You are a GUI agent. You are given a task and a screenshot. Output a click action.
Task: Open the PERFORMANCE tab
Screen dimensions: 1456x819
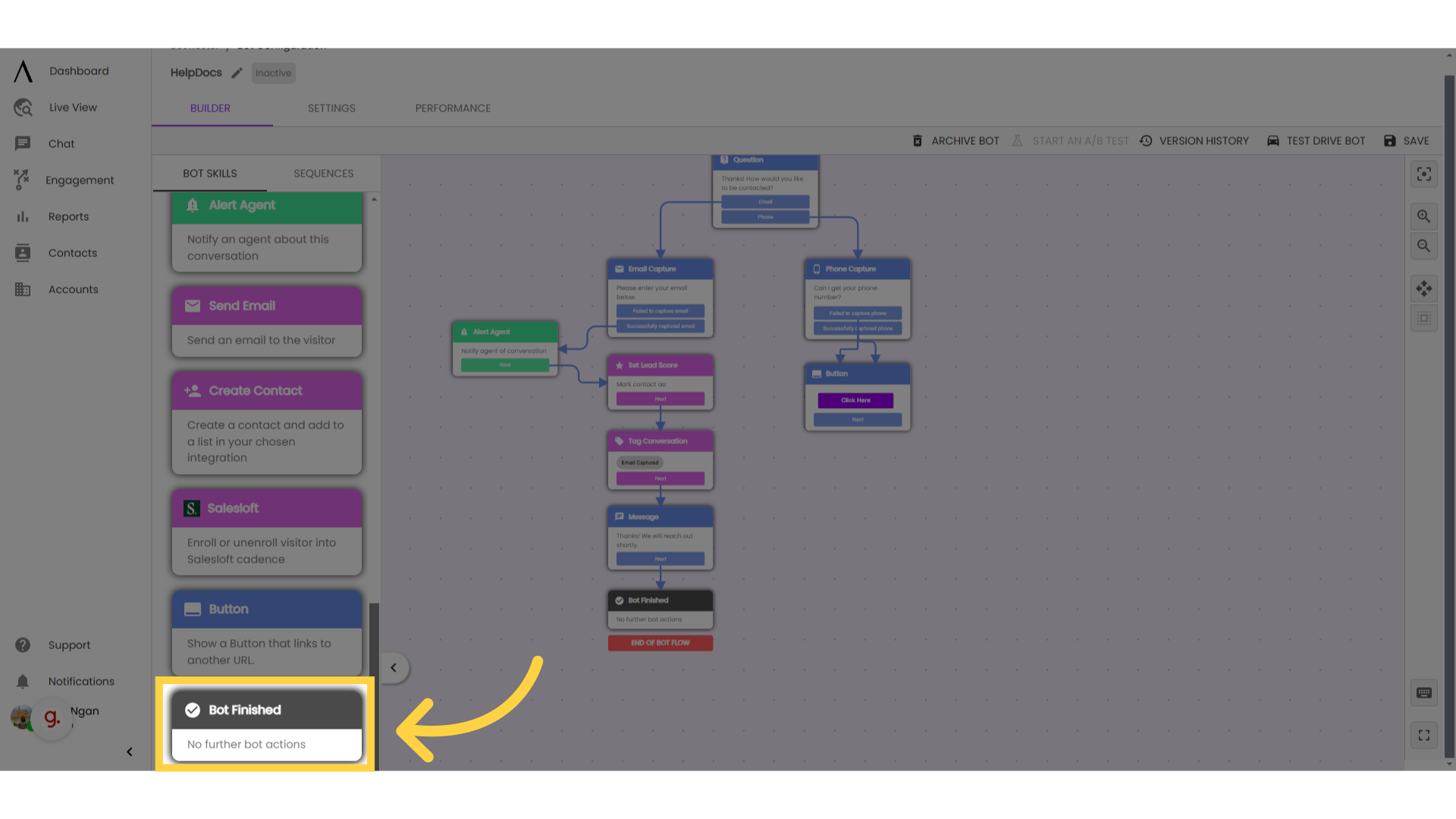click(x=453, y=108)
